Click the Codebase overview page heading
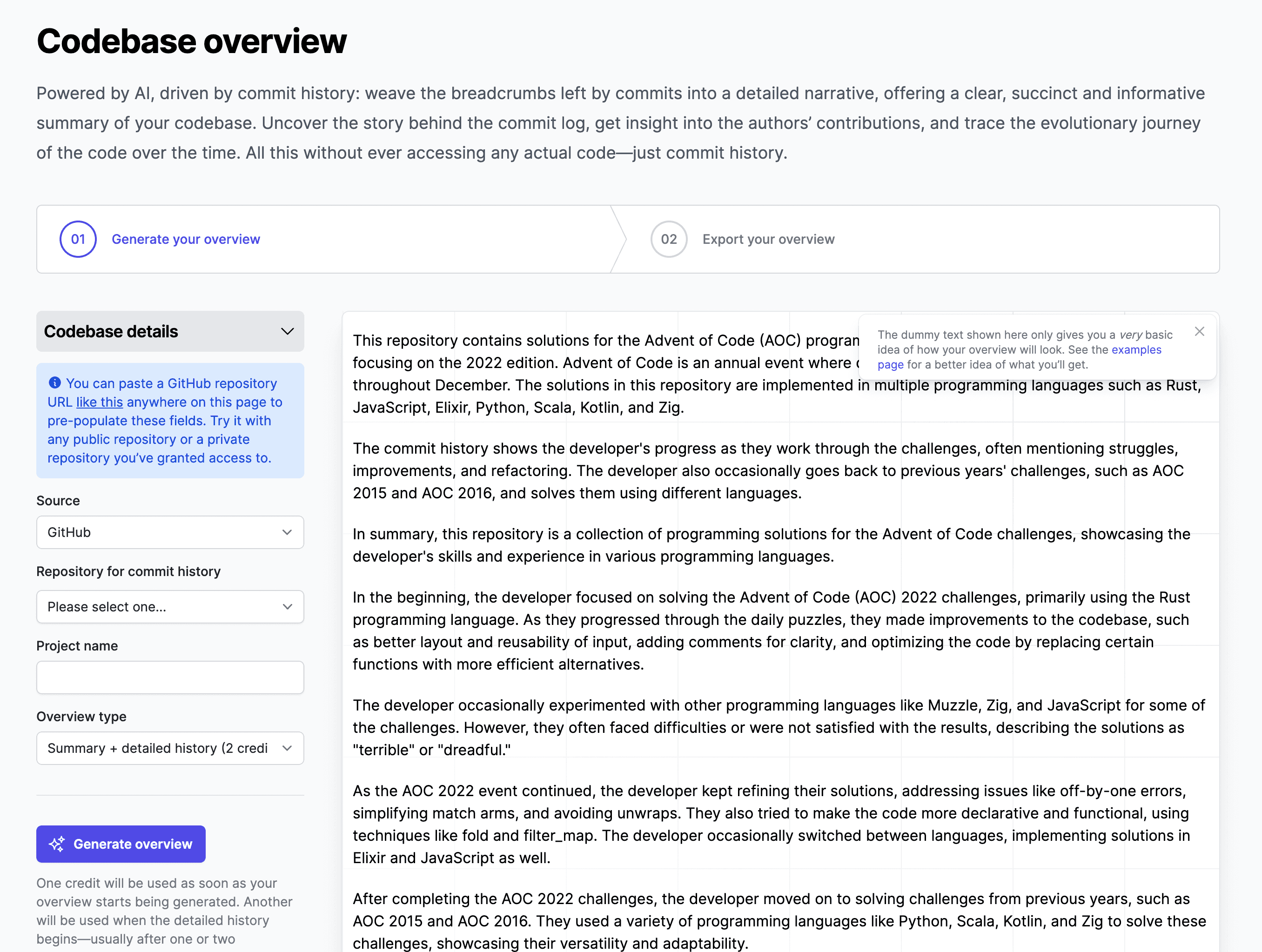The height and width of the screenshot is (952, 1262). 192,41
